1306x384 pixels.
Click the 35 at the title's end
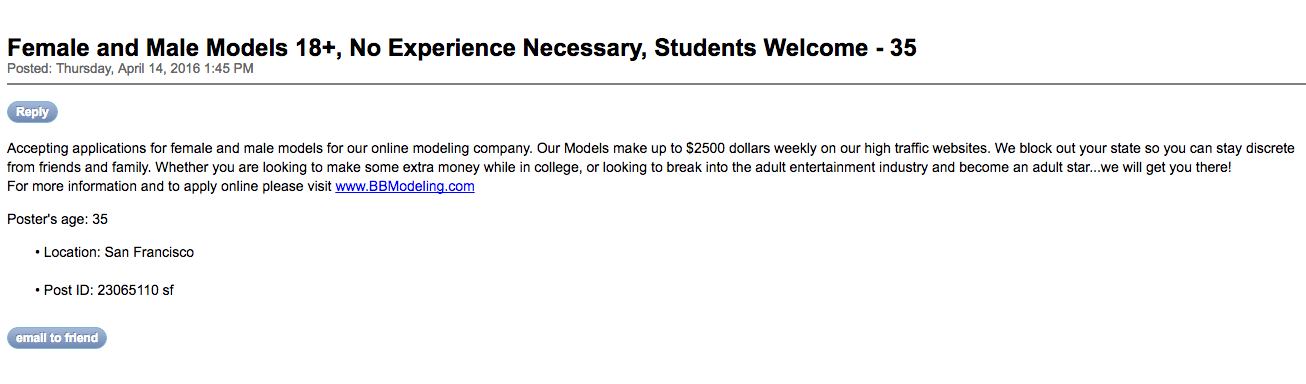(x=903, y=47)
